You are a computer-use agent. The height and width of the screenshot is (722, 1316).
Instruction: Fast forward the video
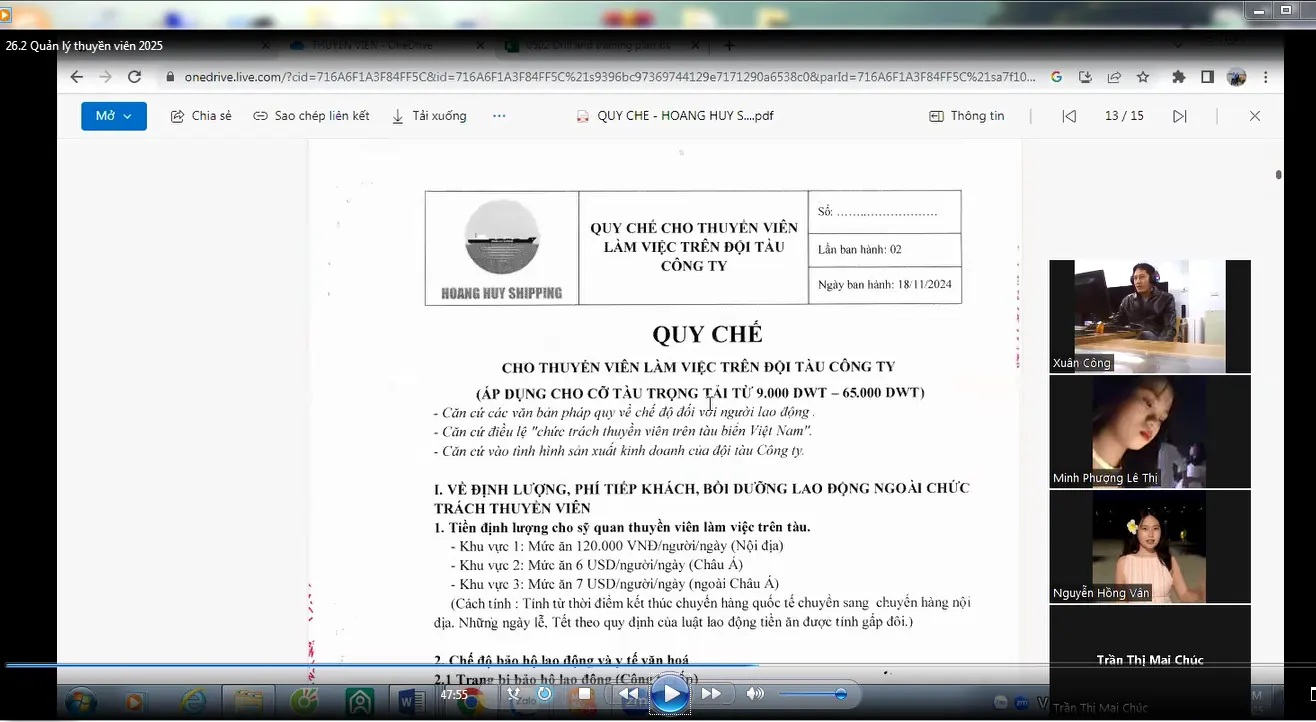tap(711, 693)
